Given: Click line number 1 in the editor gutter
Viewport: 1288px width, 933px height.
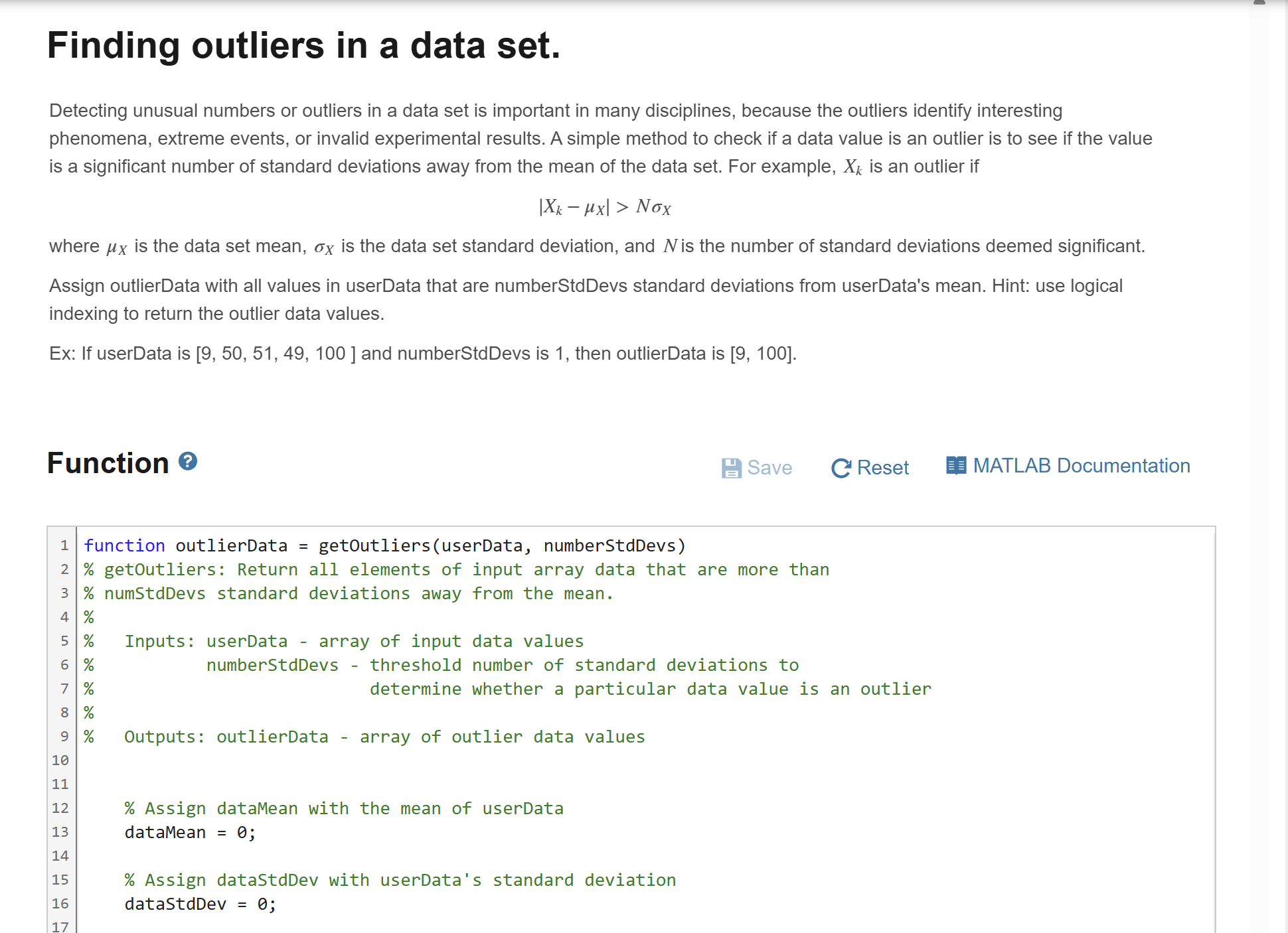Looking at the screenshot, I should (x=64, y=545).
